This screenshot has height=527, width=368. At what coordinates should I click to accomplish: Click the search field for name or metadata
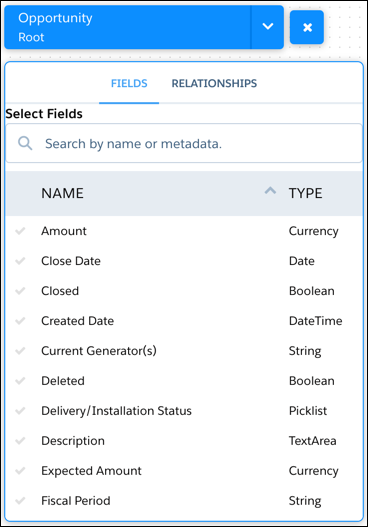point(184,144)
